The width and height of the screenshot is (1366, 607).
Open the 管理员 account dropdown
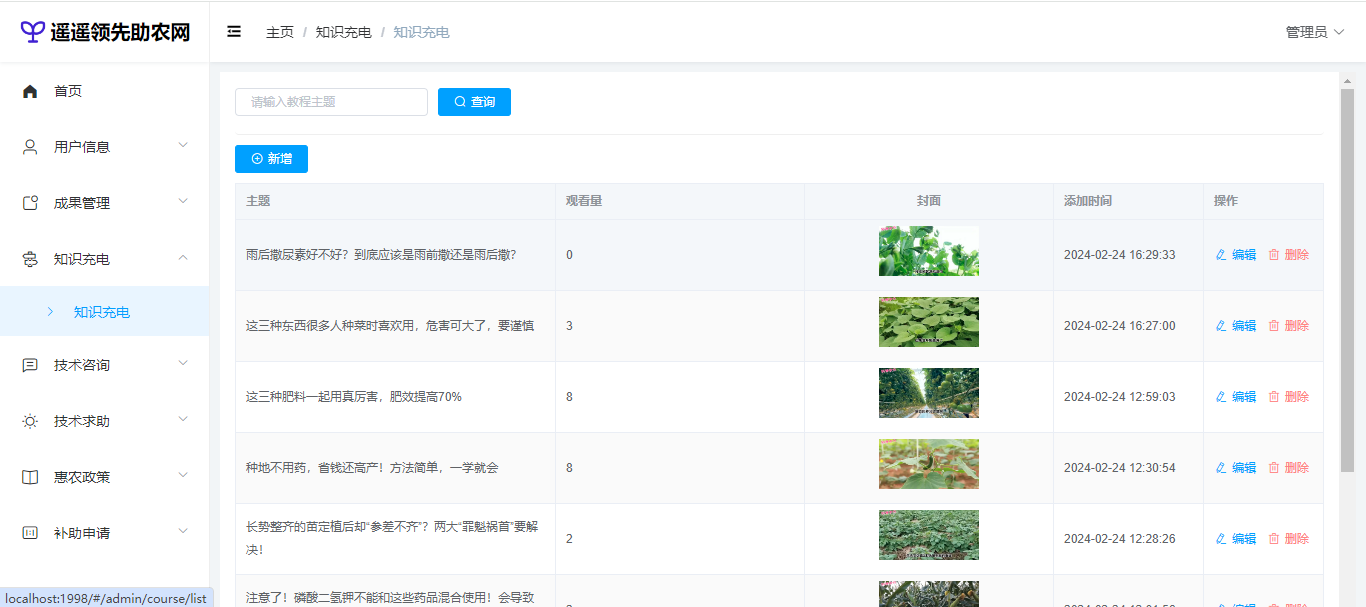pyautogui.click(x=1314, y=32)
